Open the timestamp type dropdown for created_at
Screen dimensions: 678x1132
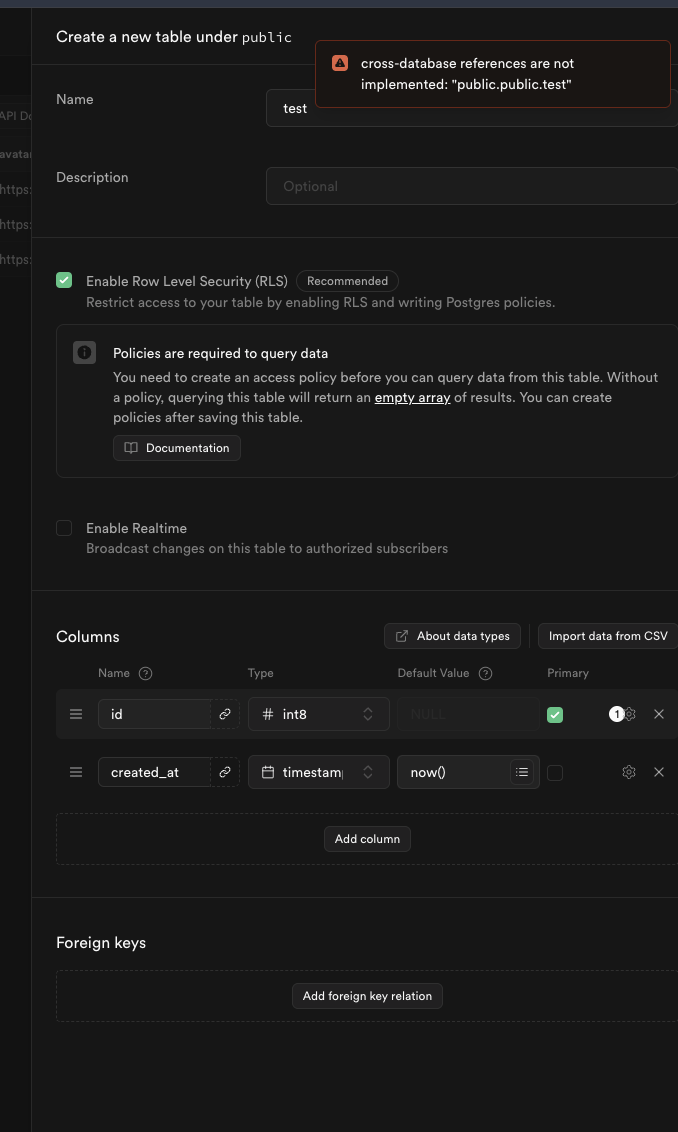click(318, 772)
